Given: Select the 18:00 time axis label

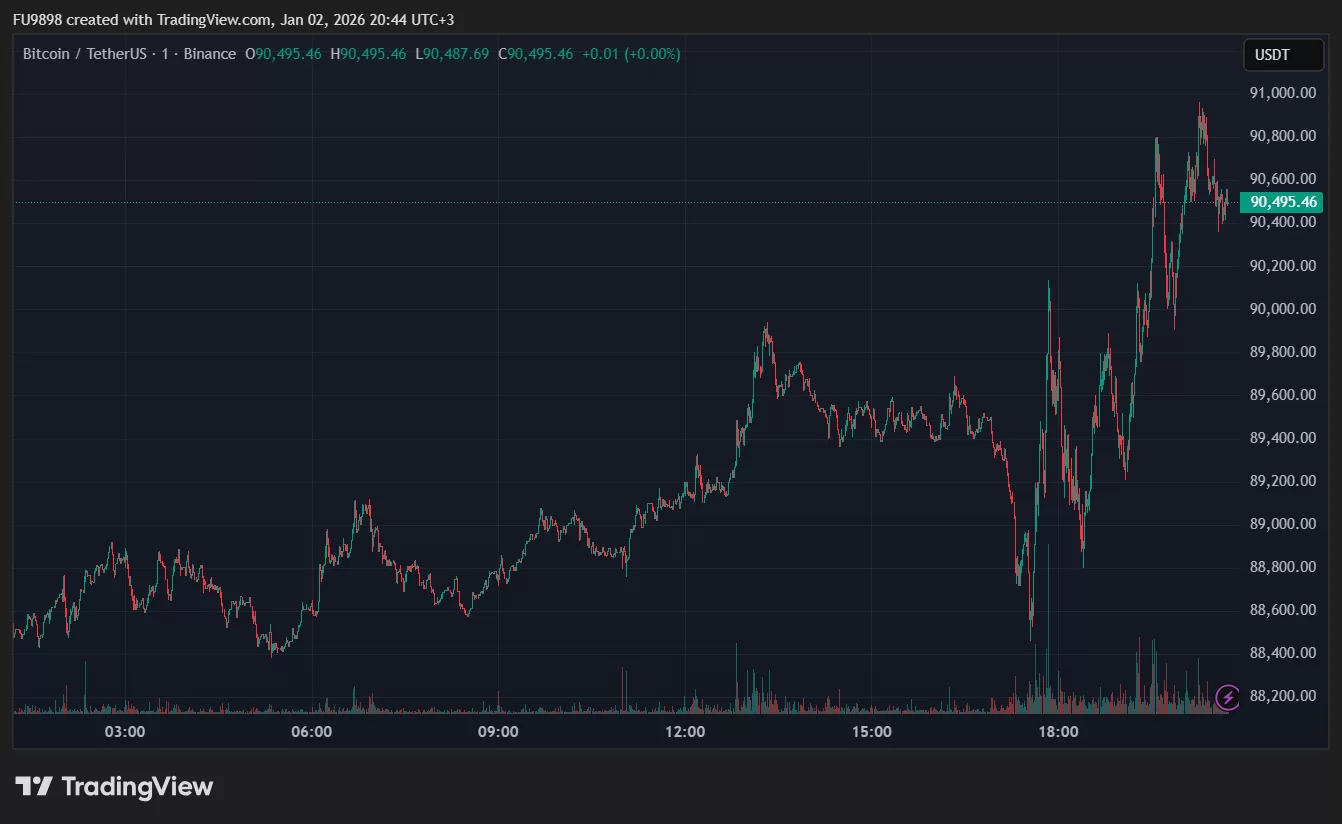Looking at the screenshot, I should click(1058, 732).
